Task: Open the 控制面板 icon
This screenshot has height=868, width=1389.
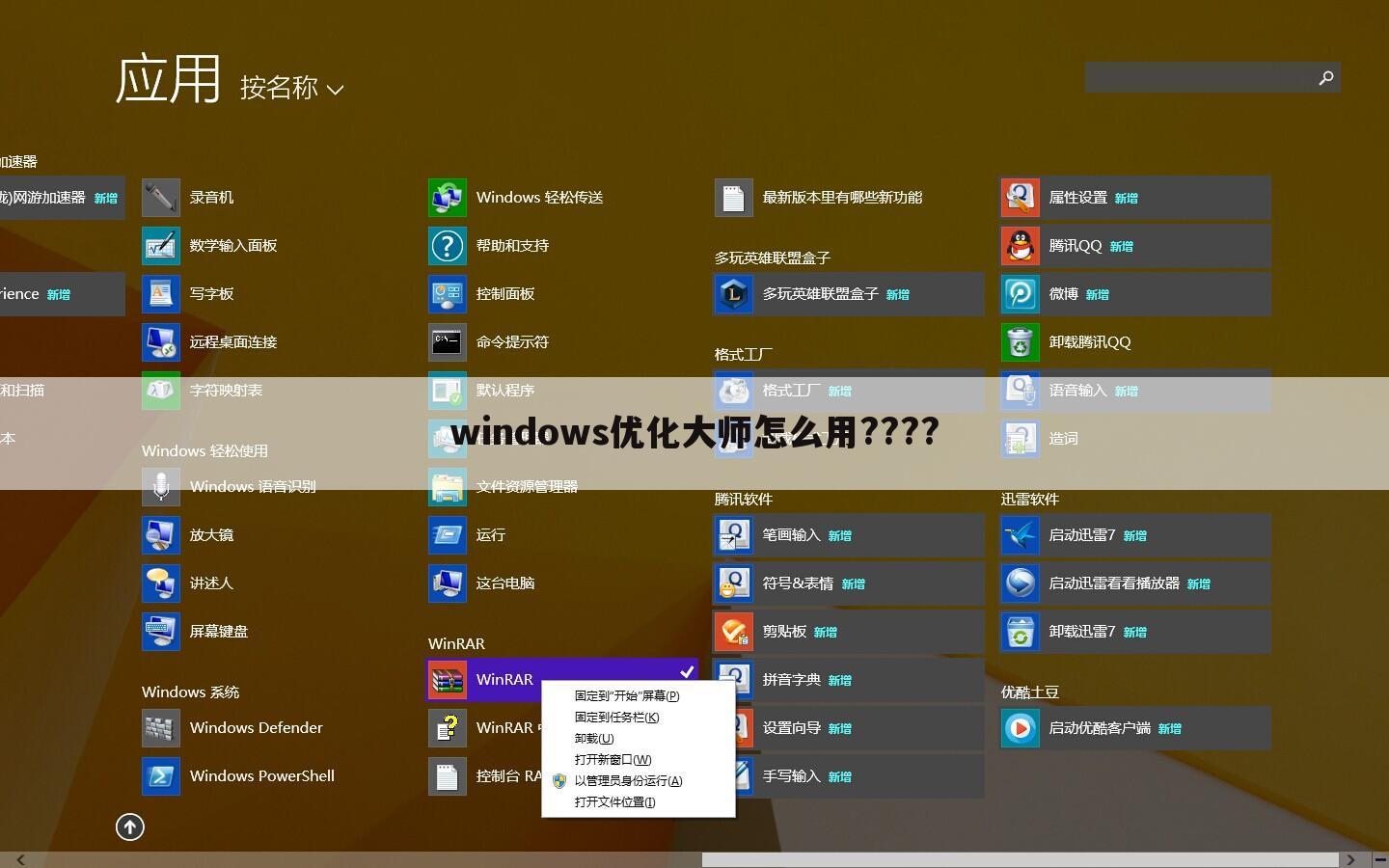Action: [447, 294]
